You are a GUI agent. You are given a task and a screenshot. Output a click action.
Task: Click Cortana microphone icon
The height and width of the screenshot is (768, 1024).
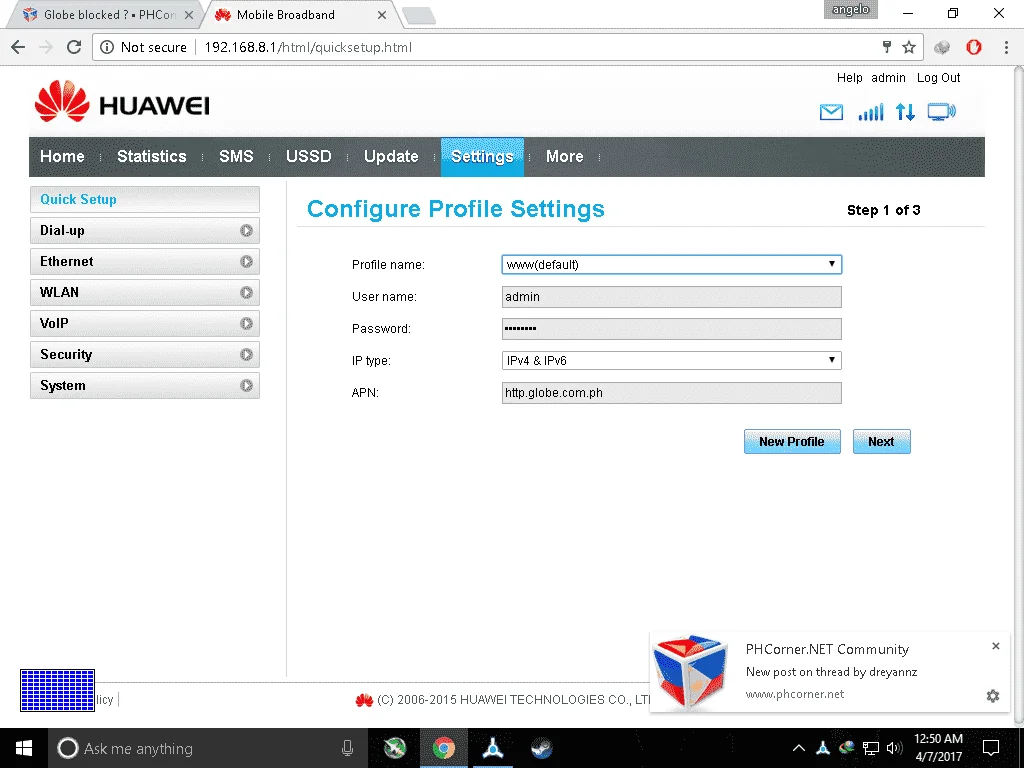pos(347,748)
